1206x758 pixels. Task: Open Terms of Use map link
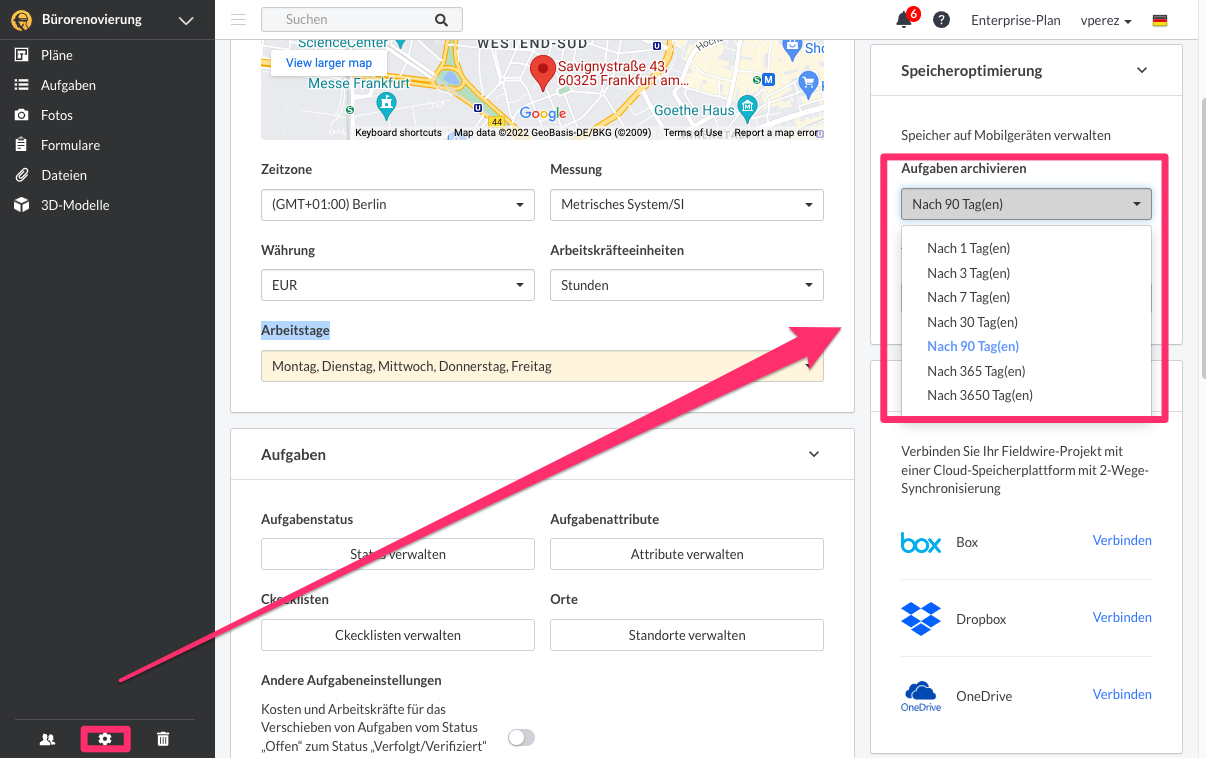coord(693,132)
